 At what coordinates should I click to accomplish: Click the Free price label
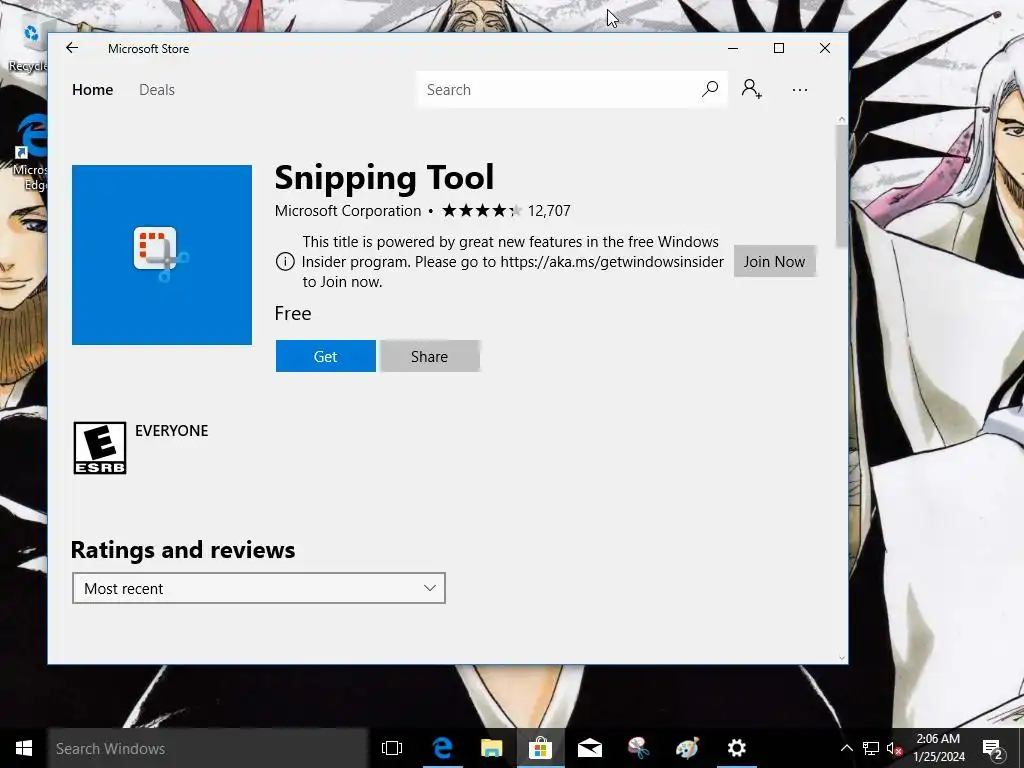(293, 313)
